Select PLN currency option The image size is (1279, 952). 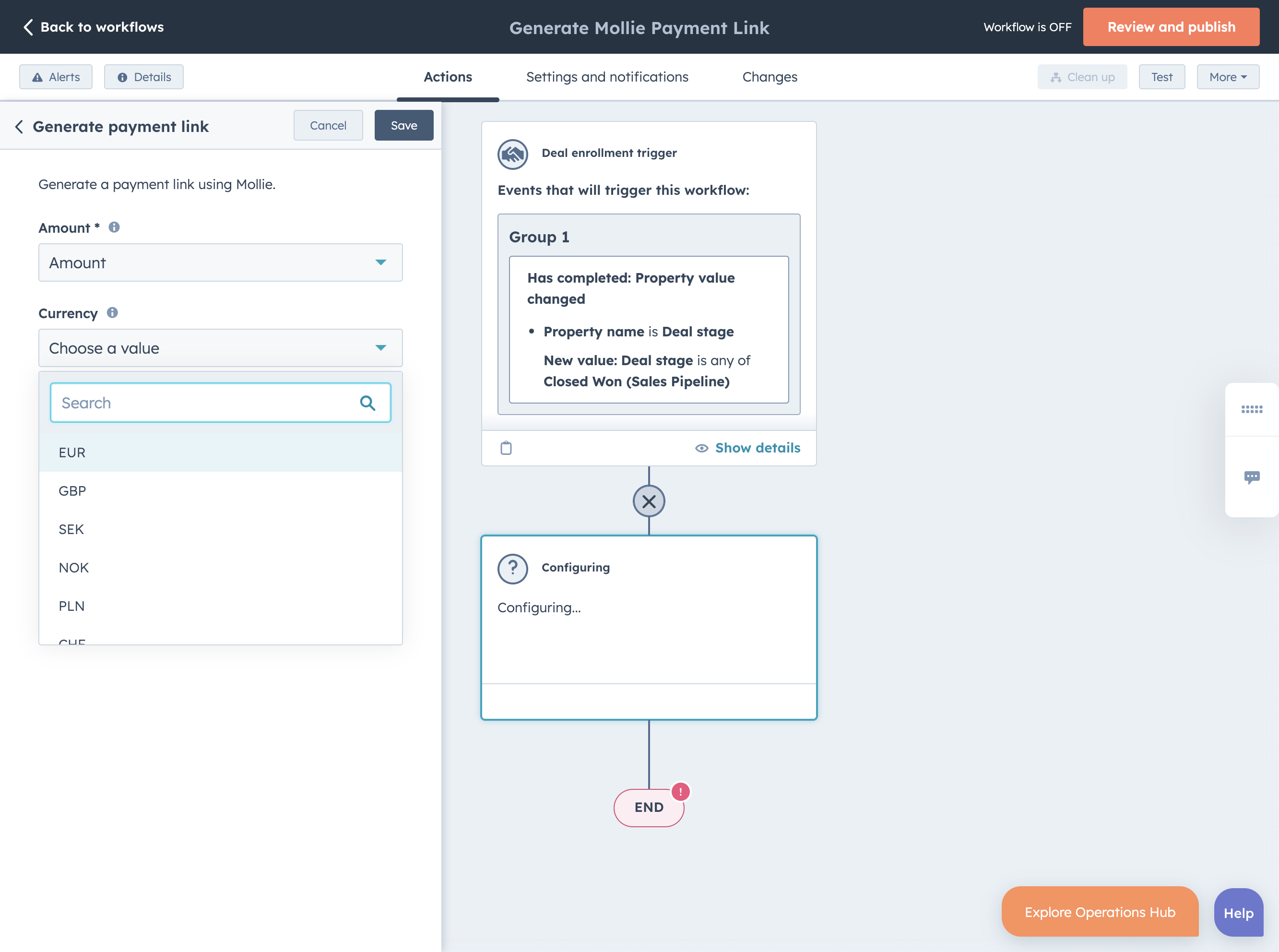tap(221, 606)
